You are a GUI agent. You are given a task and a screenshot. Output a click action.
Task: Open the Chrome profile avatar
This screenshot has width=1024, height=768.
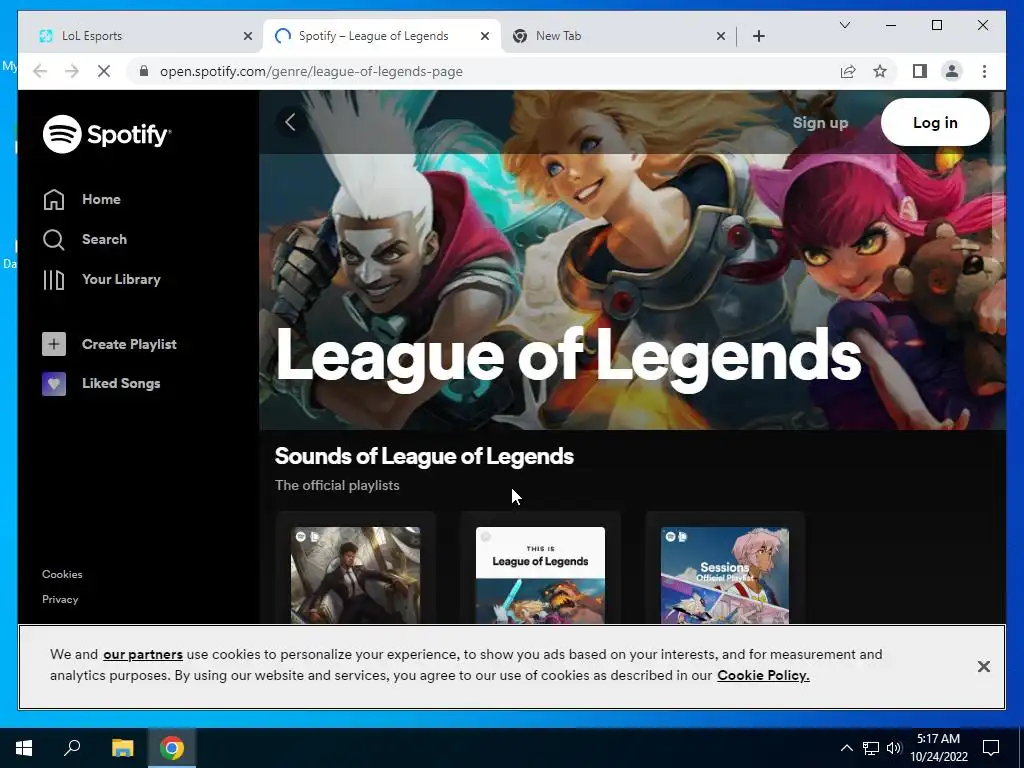click(952, 71)
